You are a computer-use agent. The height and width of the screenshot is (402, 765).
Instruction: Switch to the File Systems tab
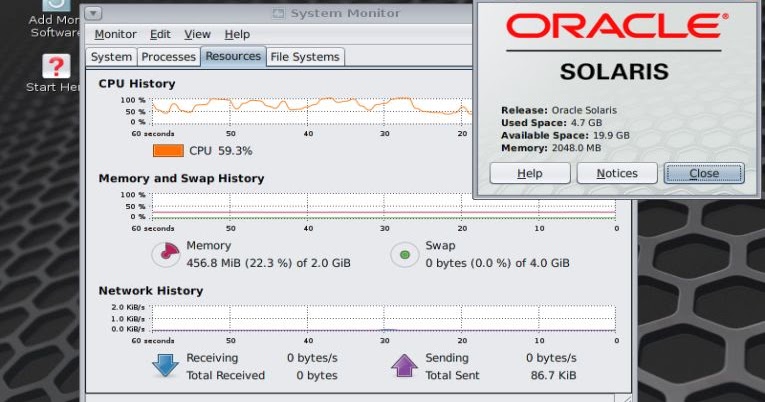pos(305,57)
